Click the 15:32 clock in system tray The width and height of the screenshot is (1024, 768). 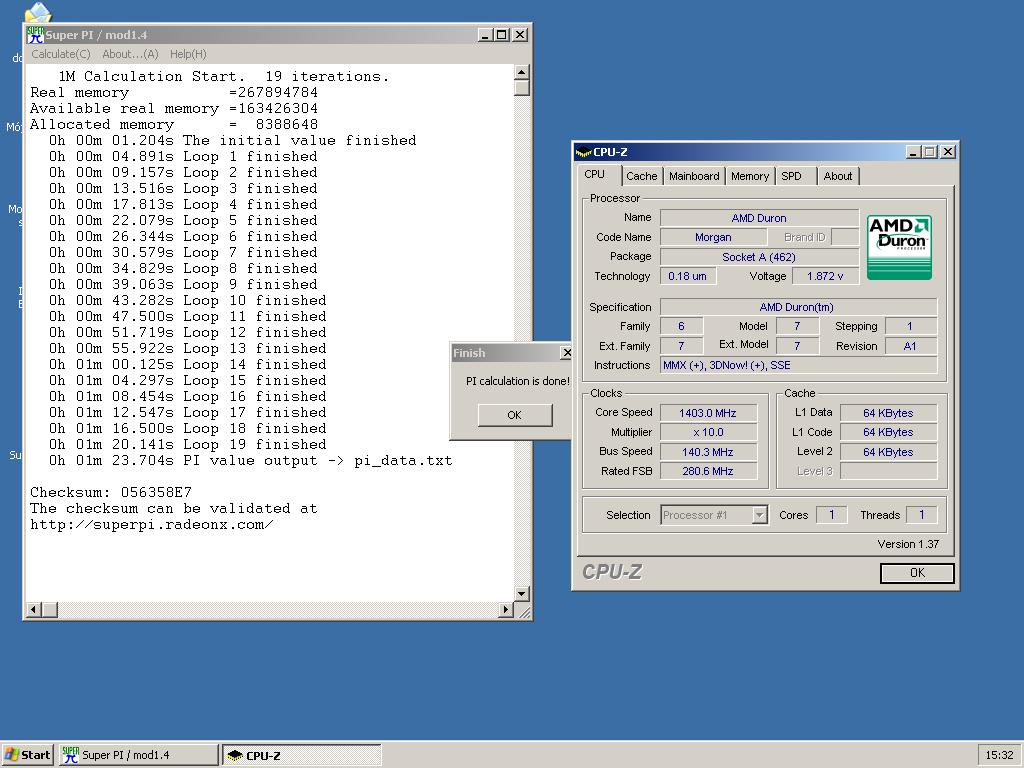pos(999,755)
